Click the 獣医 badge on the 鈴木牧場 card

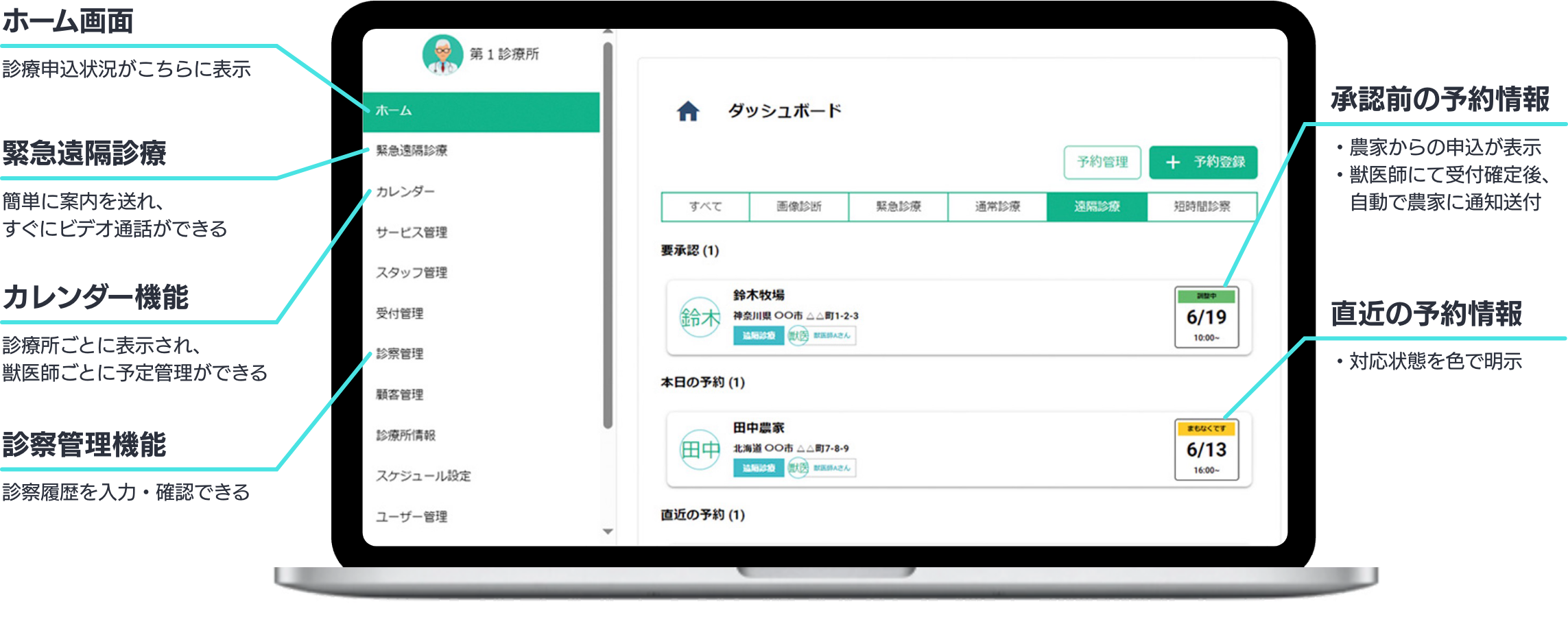tap(798, 335)
